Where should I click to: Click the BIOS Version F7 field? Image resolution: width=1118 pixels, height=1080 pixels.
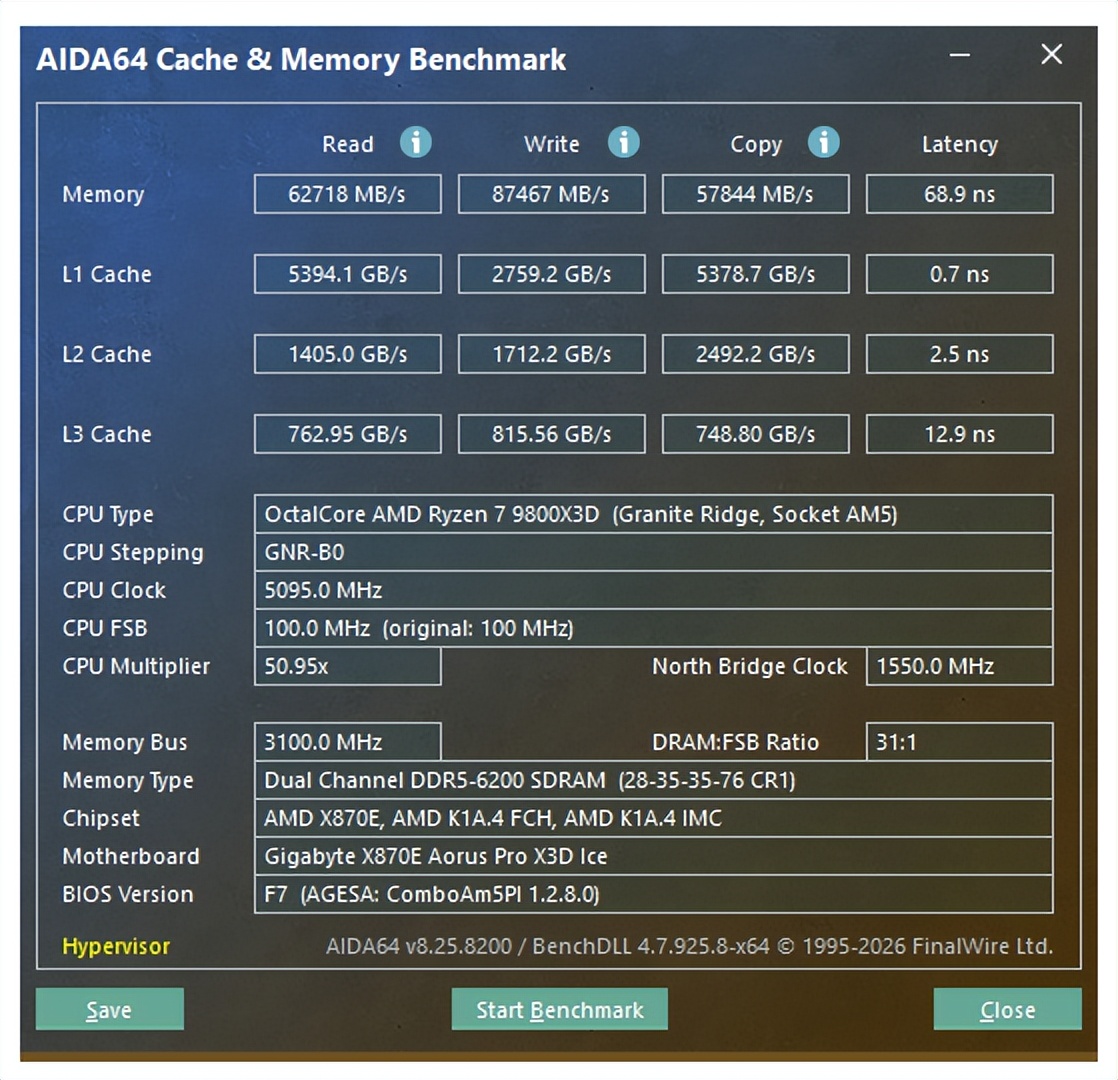(x=653, y=894)
